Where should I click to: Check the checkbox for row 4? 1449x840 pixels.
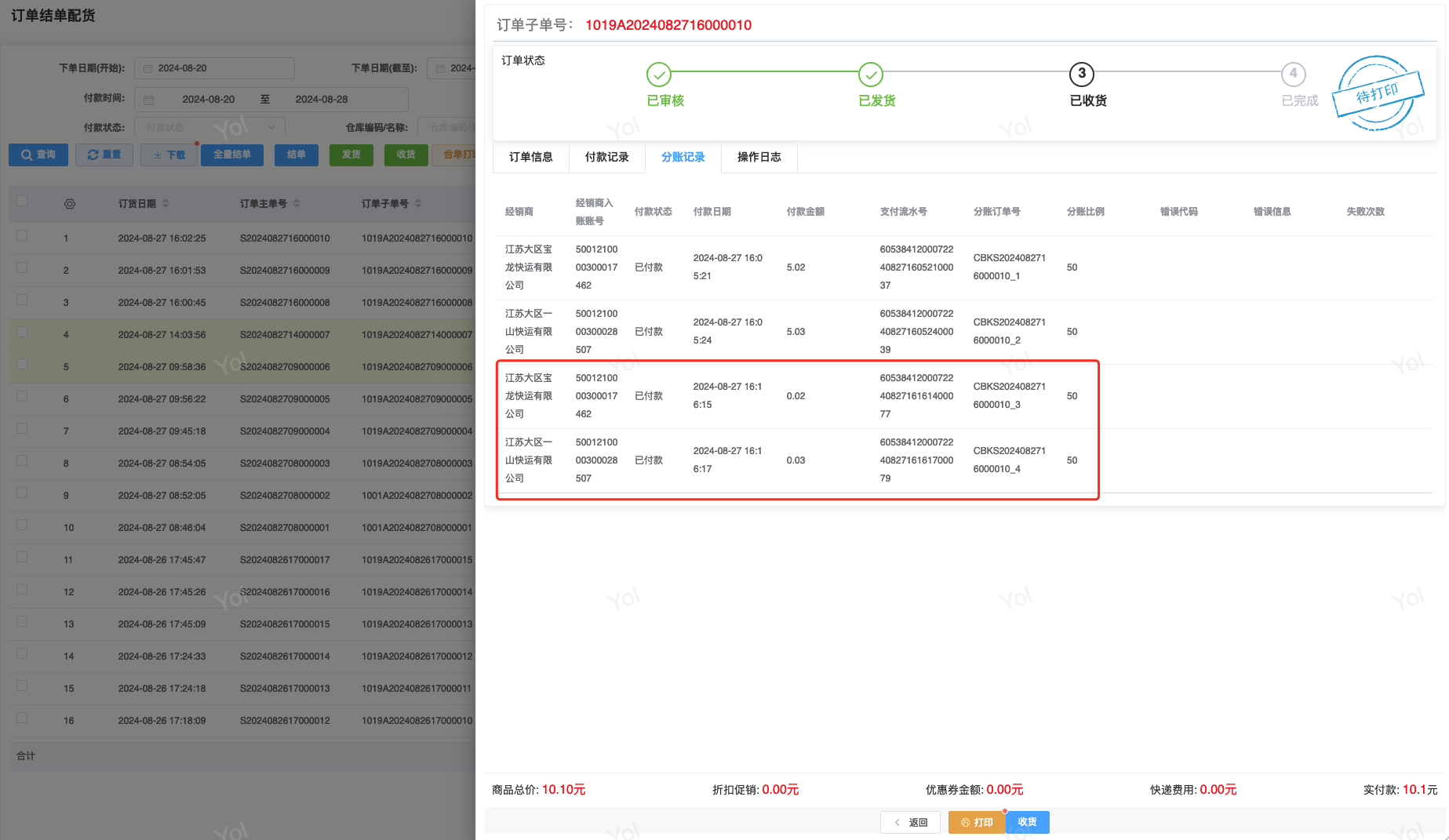point(22,332)
